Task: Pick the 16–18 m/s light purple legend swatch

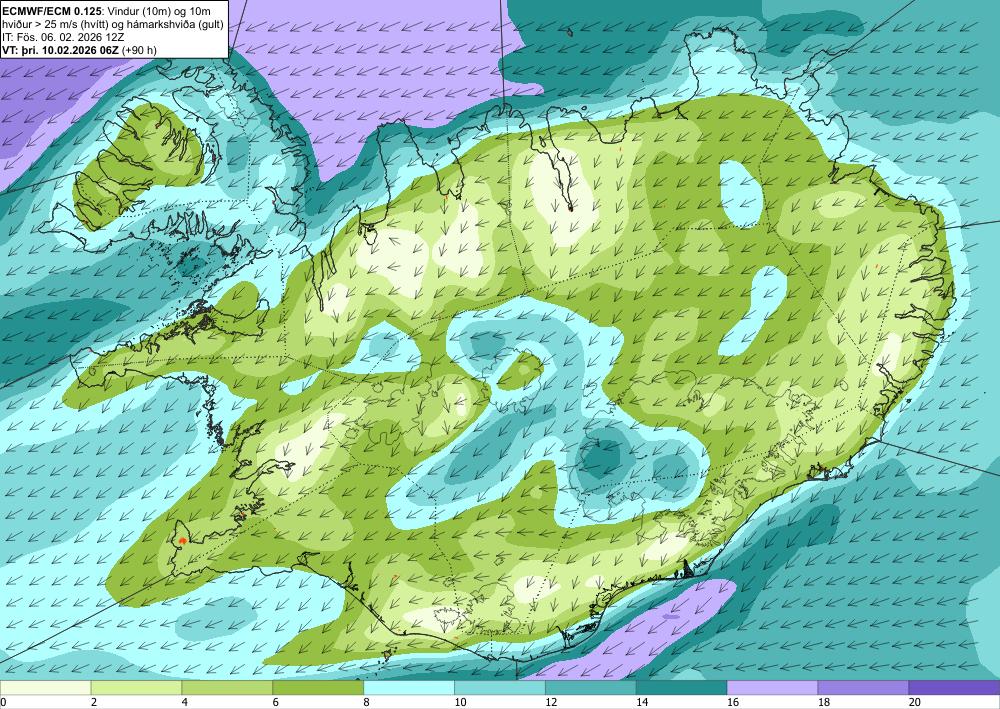Action: coord(772,688)
